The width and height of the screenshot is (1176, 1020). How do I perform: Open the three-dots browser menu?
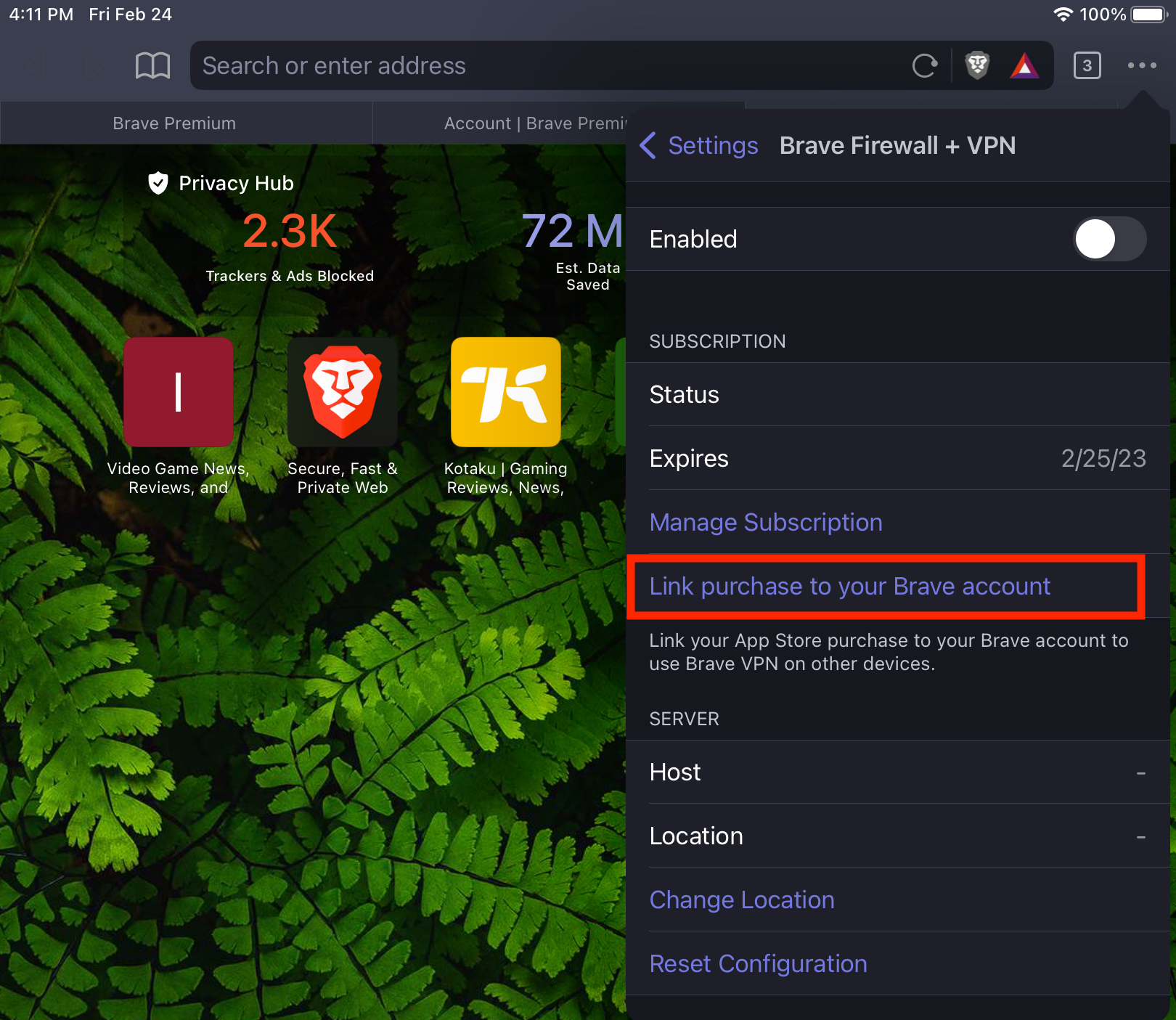click(1142, 65)
